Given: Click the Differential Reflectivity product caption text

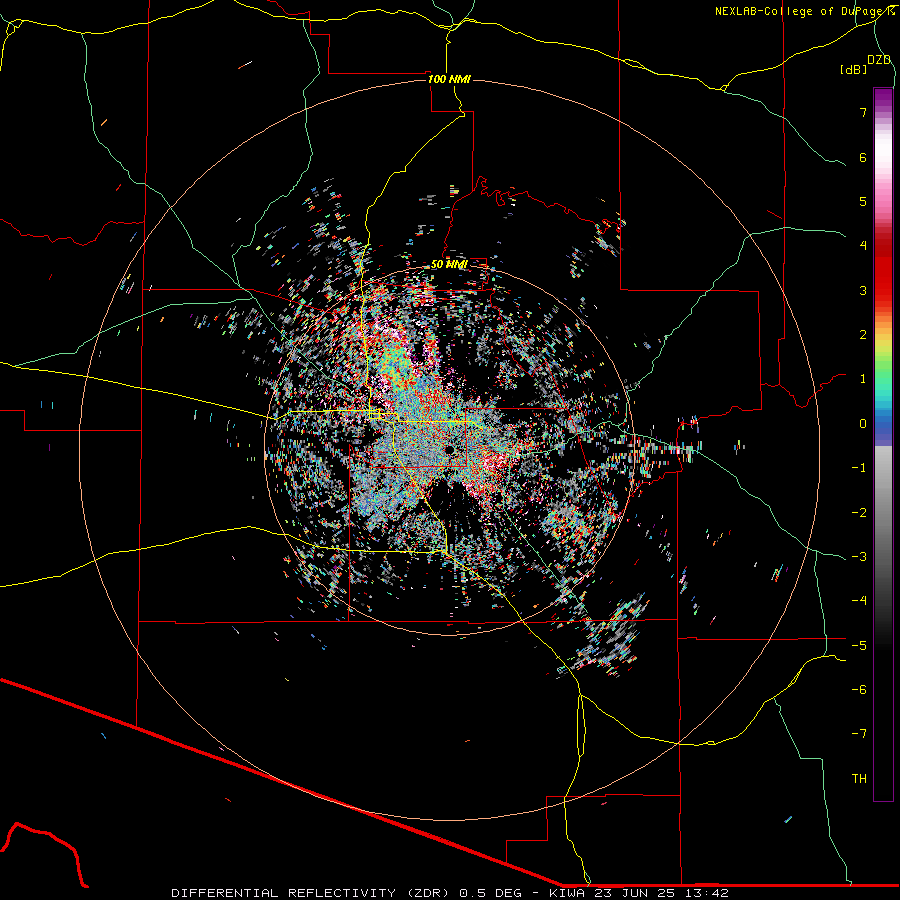Looking at the screenshot, I should pos(450,893).
